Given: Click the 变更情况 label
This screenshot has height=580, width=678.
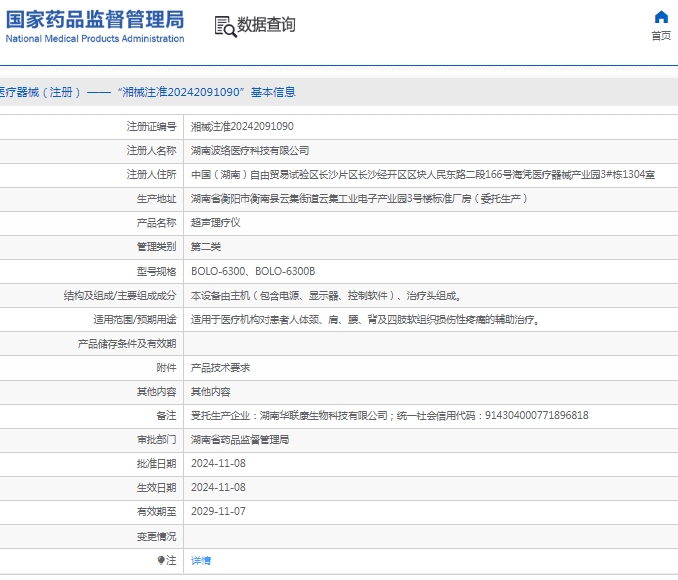Looking at the screenshot, I should [x=157, y=537].
